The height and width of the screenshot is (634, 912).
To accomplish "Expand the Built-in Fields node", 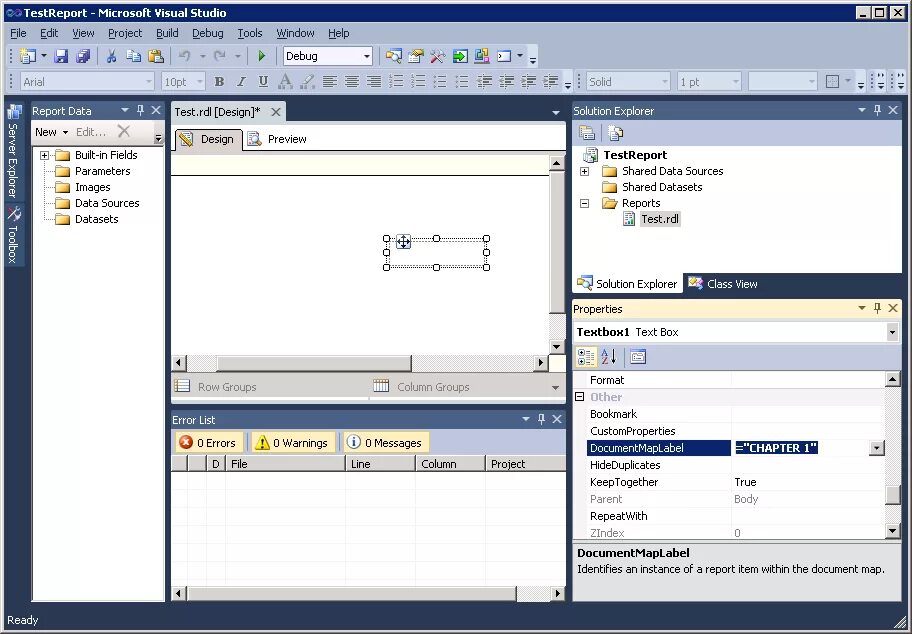I will (44, 155).
